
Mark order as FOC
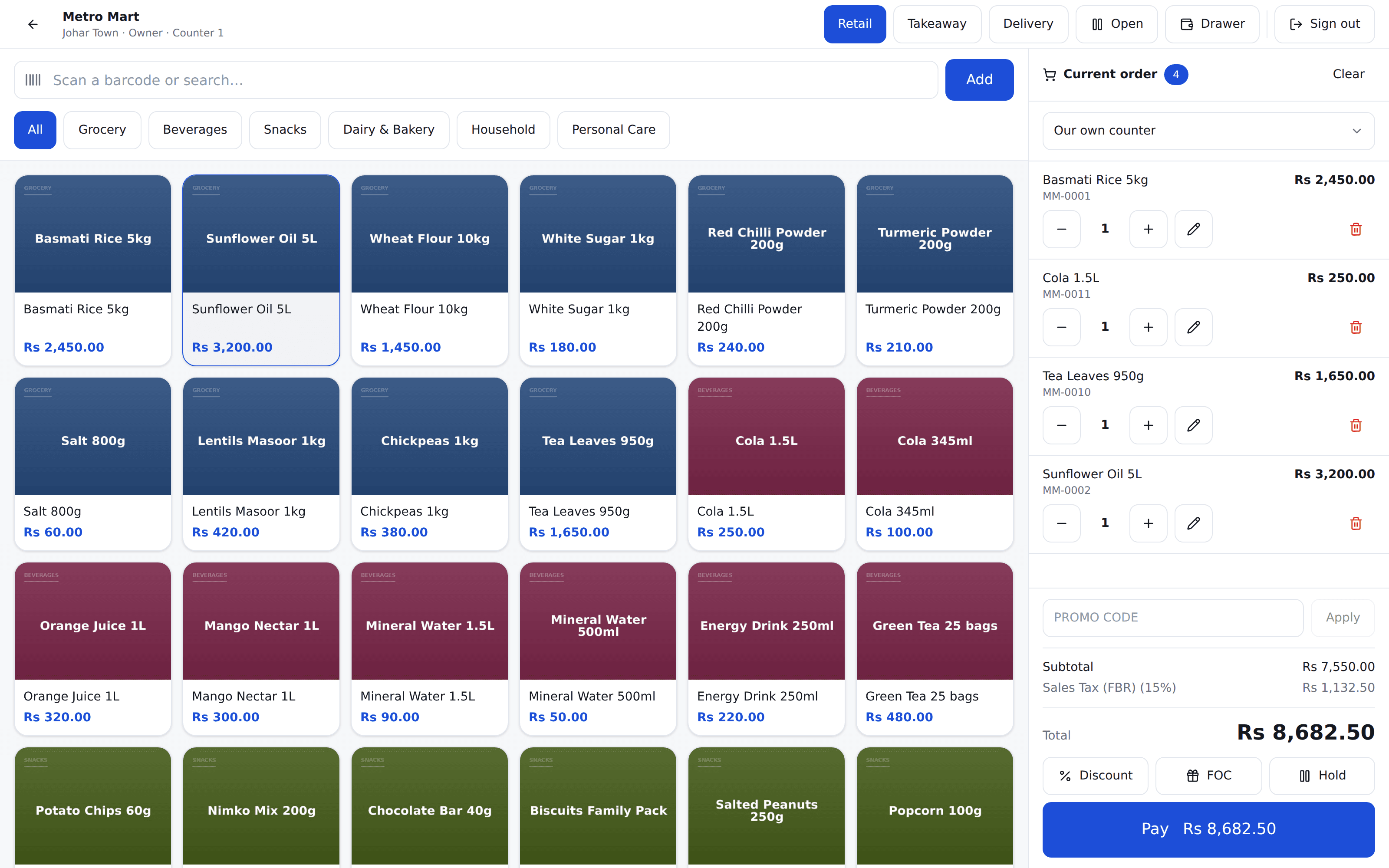(x=1208, y=776)
